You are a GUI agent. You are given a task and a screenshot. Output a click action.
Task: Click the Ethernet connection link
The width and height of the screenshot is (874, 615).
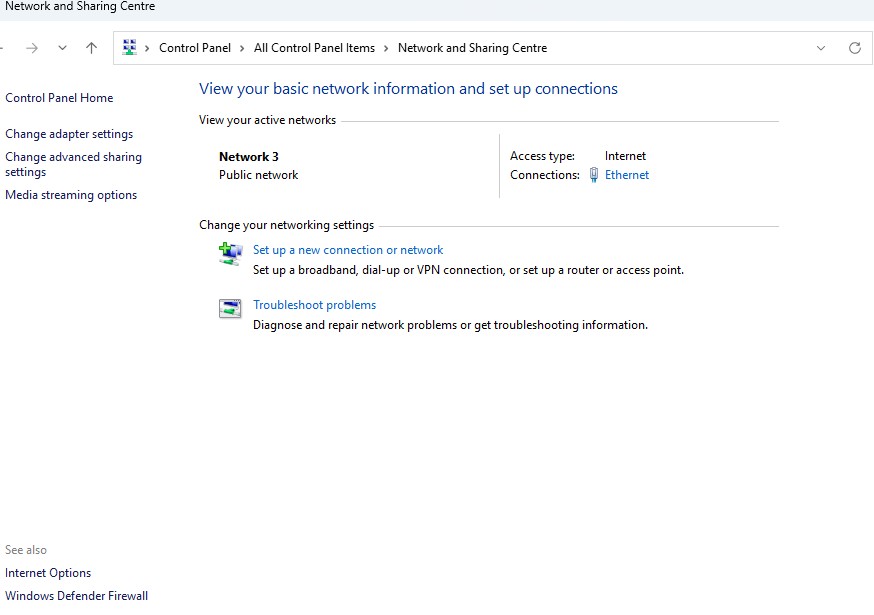[627, 175]
